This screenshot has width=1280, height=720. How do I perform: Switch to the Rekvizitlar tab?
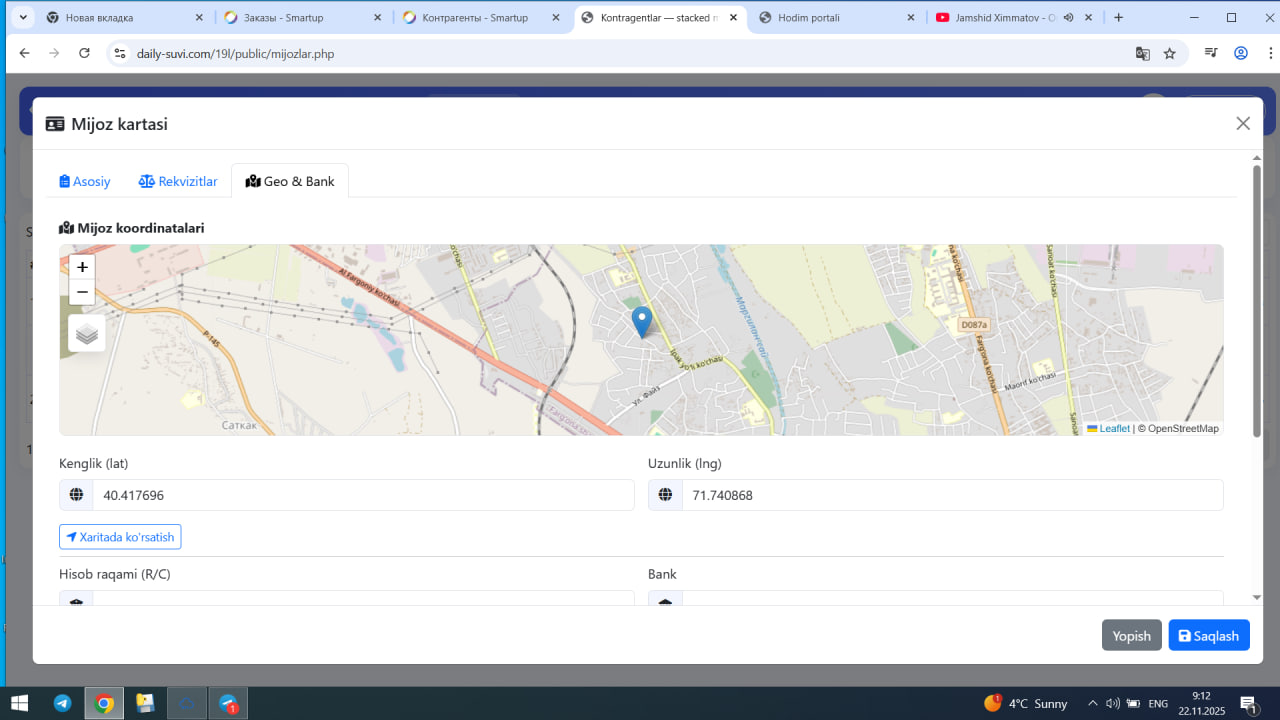pos(178,181)
